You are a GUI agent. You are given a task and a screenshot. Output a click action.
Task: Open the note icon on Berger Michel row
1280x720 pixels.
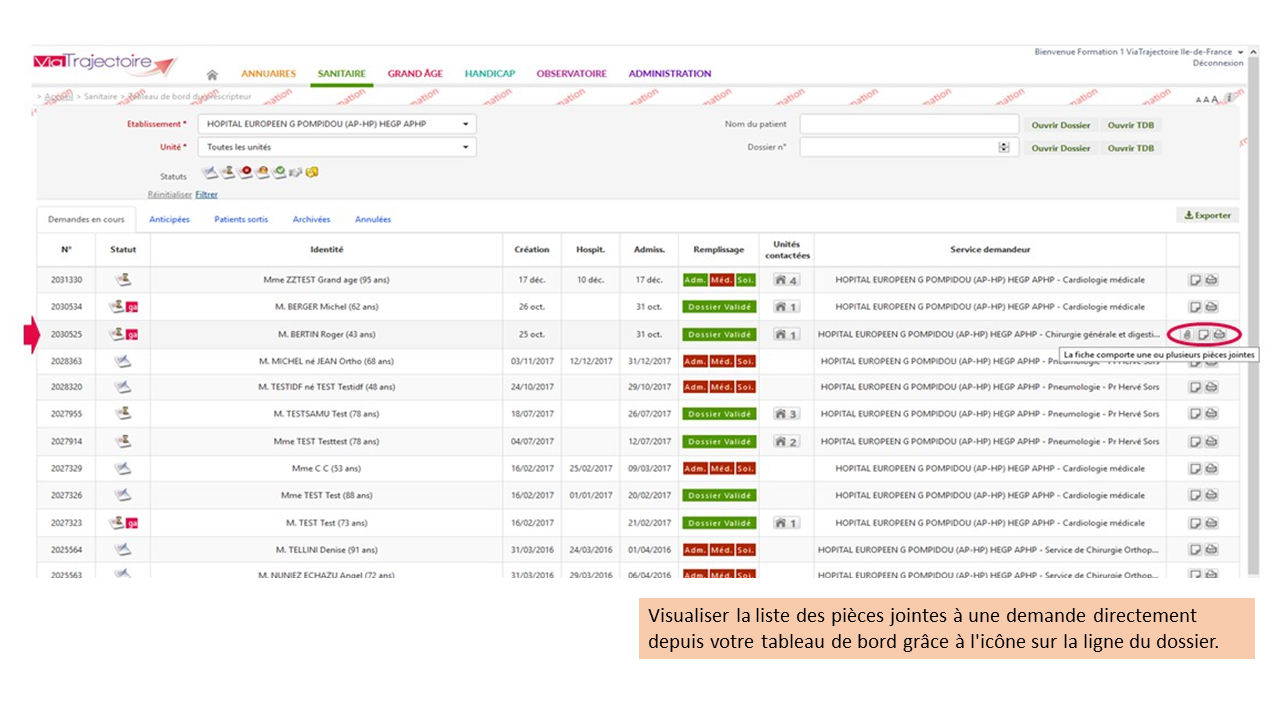point(1195,307)
